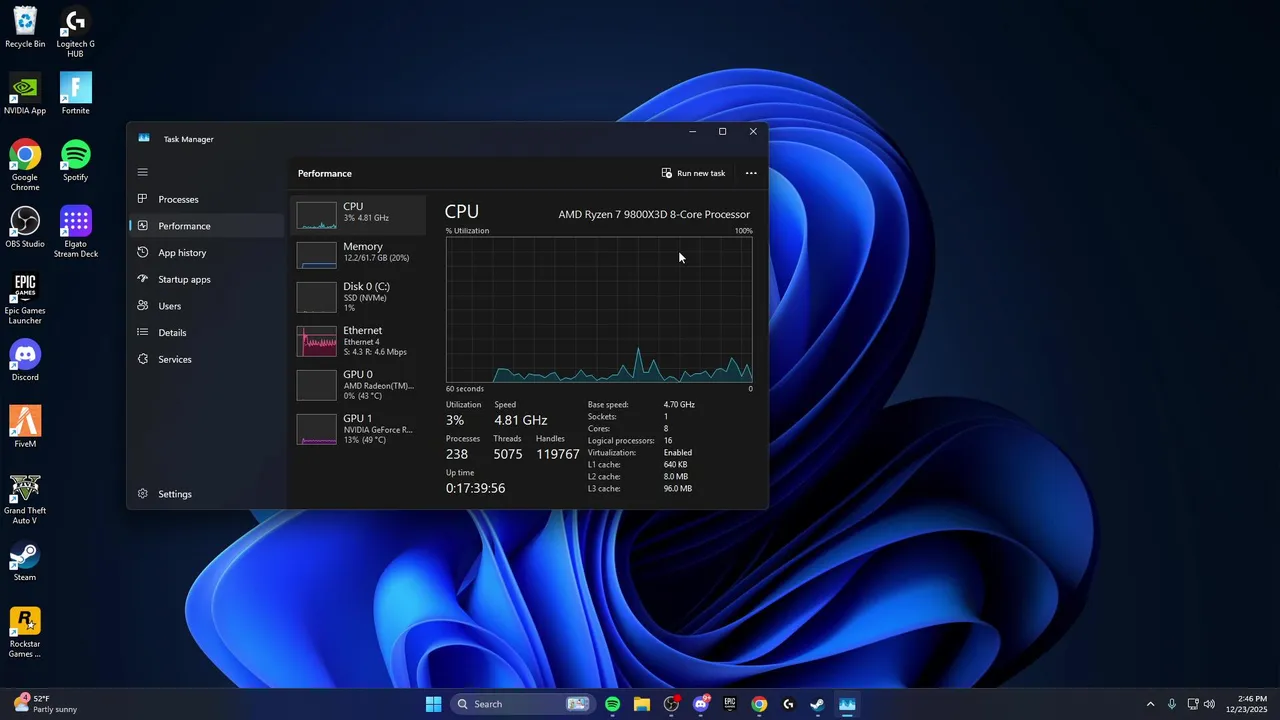Click Run new task button
Image resolution: width=1280 pixels, height=720 pixels.
tap(693, 173)
